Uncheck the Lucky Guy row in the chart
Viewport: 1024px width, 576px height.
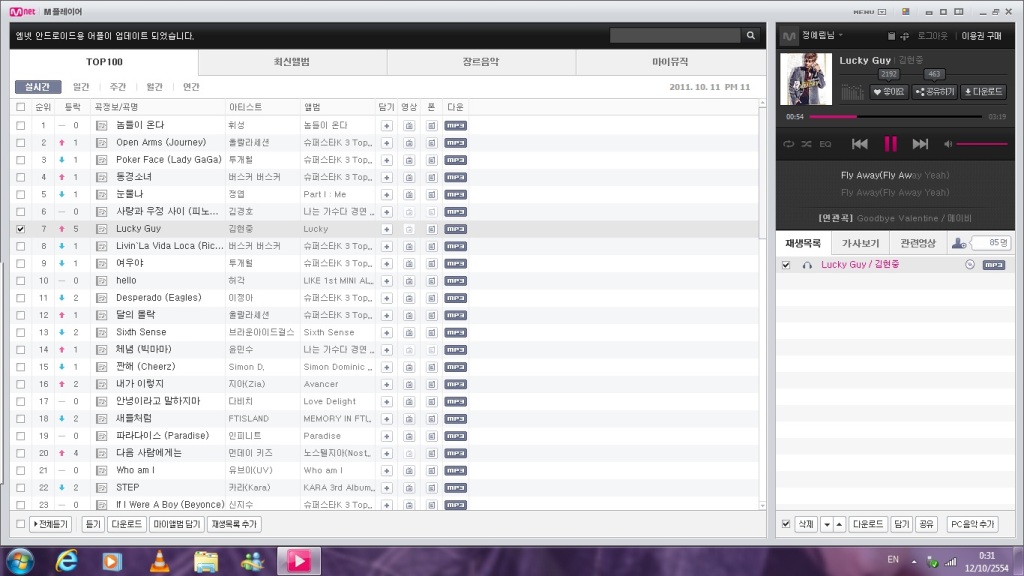21,229
